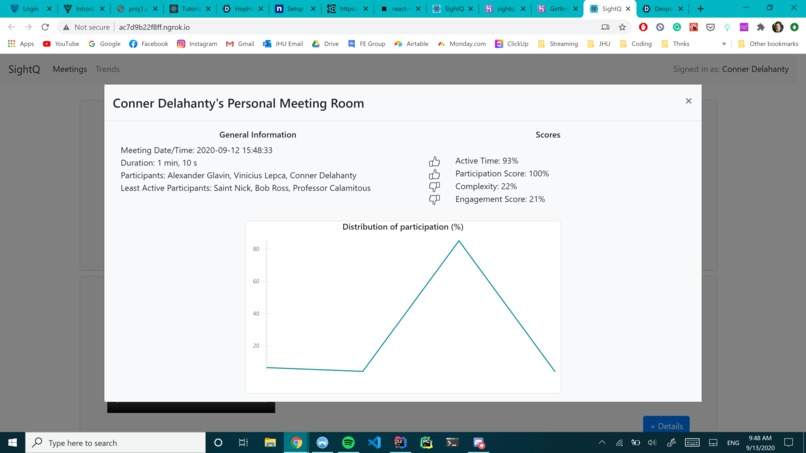Screen dimensions: 806x453
Task: Click the participation chart peak point
Action: coord(459,241)
